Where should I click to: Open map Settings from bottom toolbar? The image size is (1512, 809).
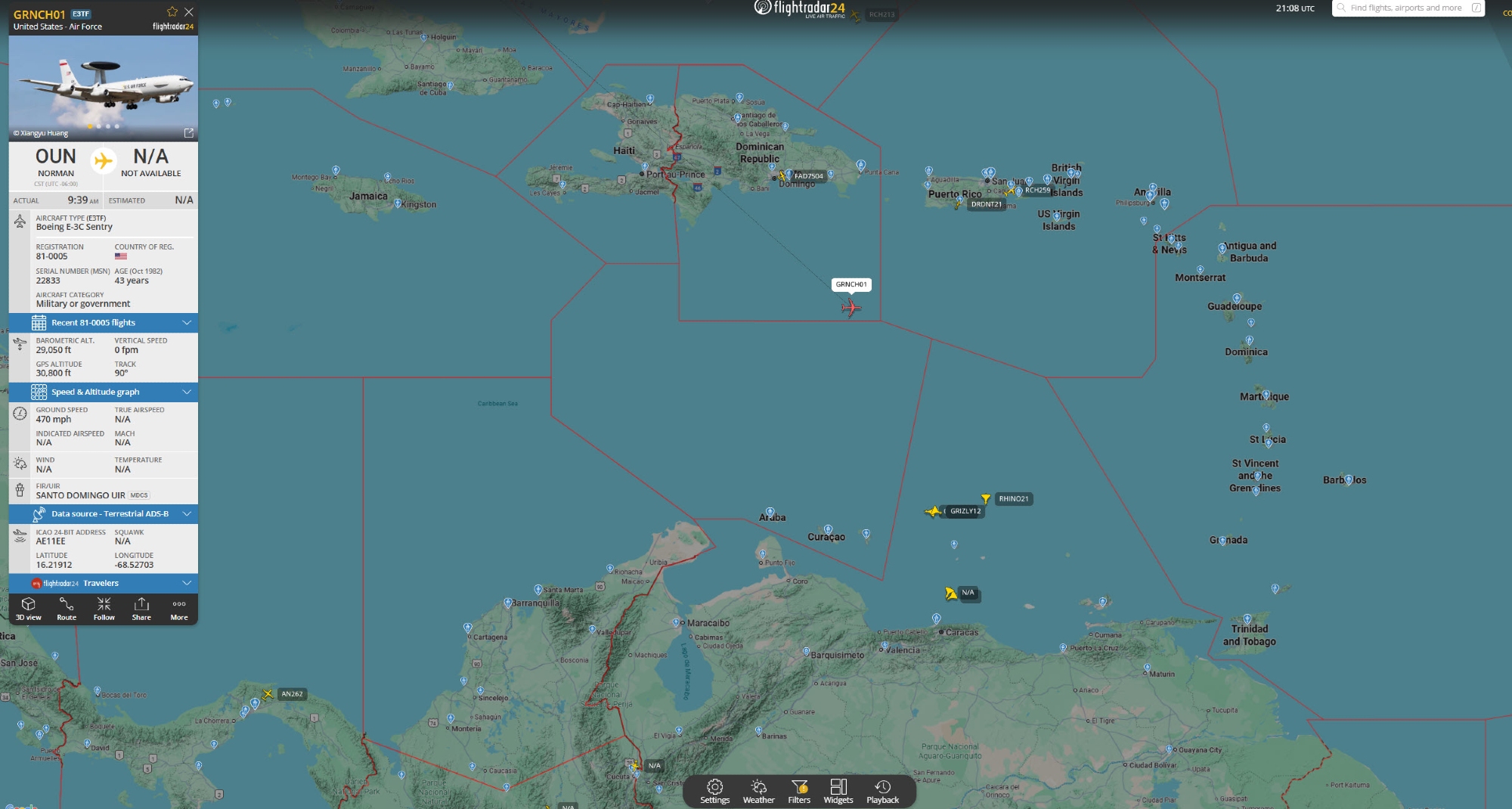714,791
